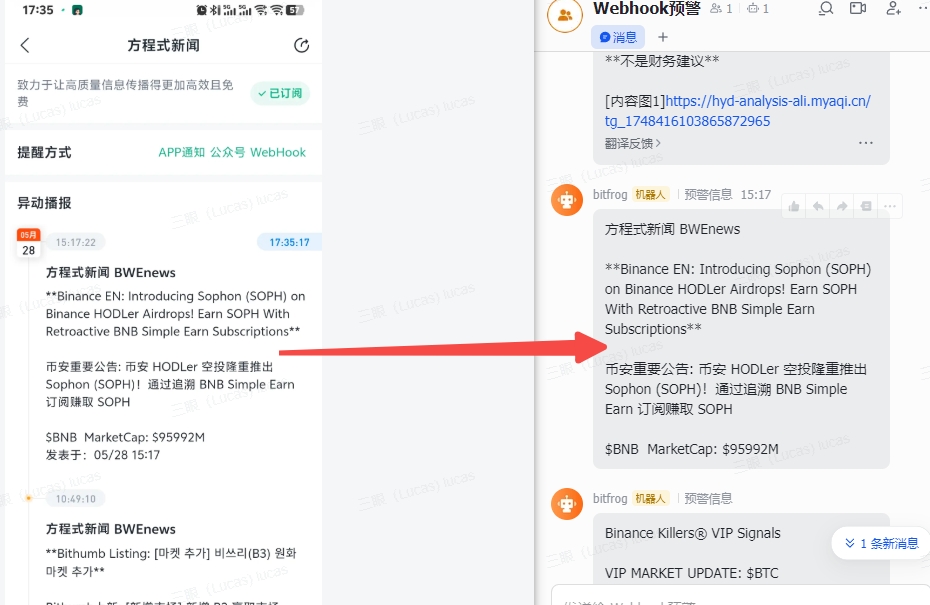Forward the Sophon message

point(842,206)
